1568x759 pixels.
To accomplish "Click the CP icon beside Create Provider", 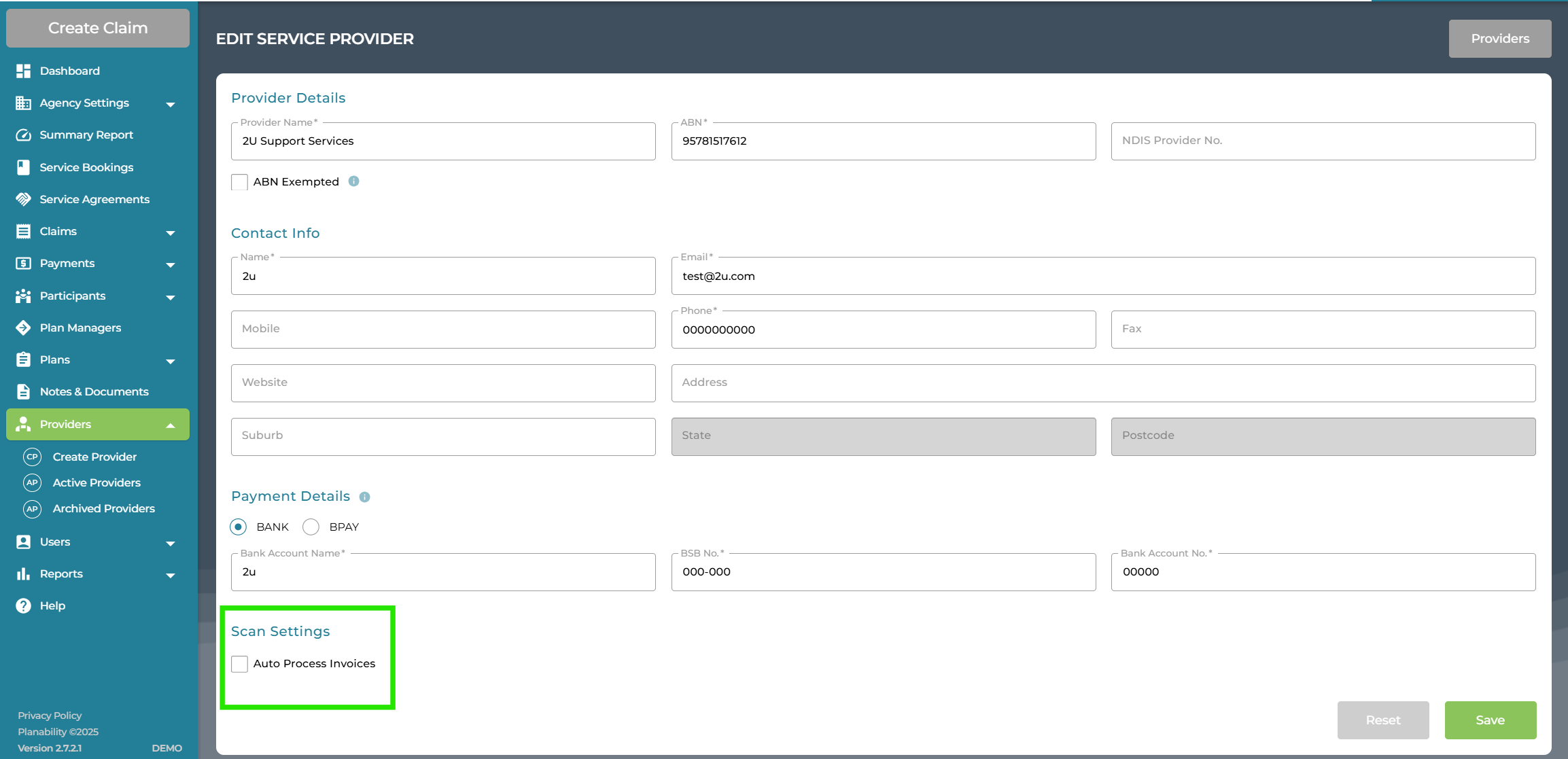I will pos(32,457).
